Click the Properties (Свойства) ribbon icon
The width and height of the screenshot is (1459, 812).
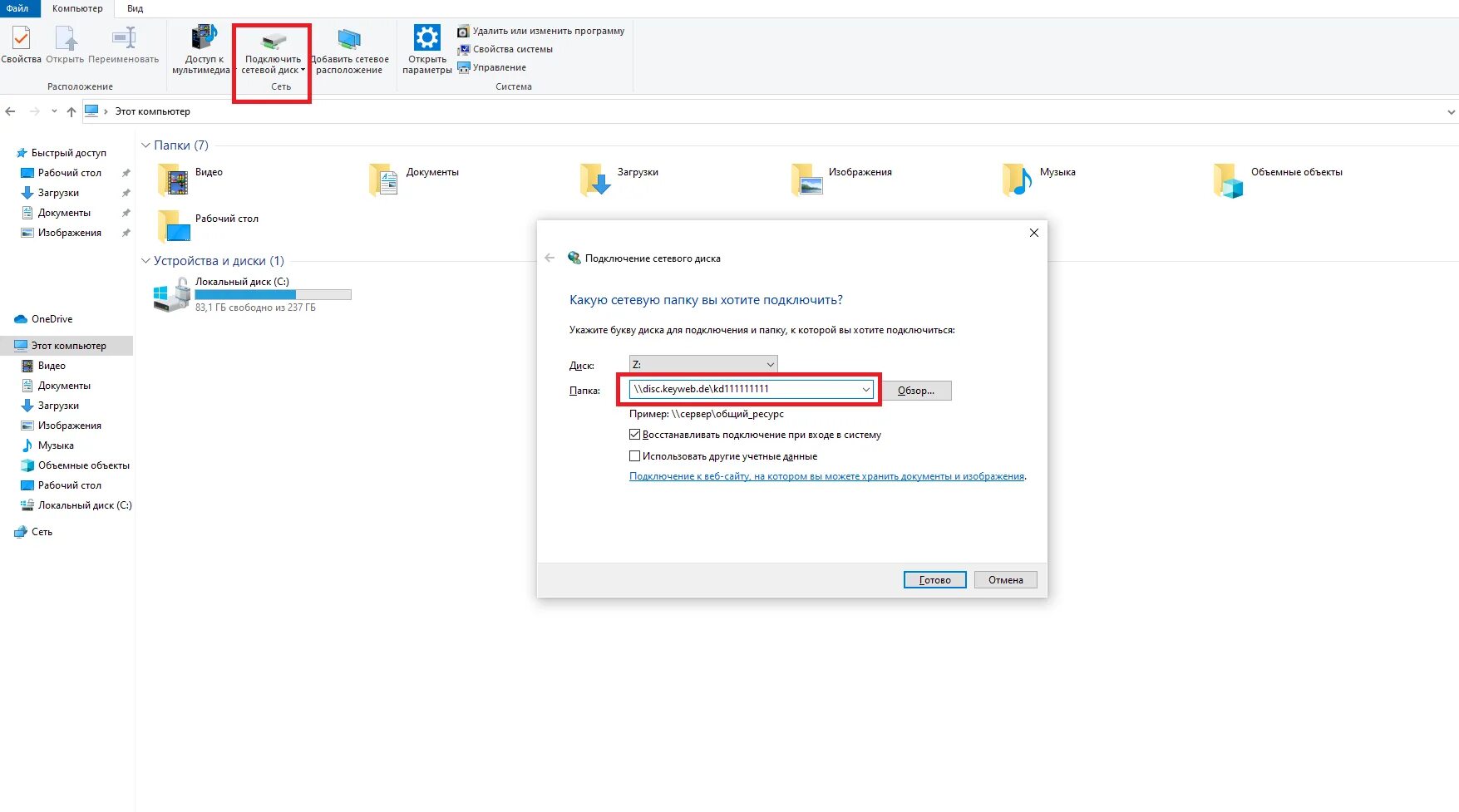point(21,38)
